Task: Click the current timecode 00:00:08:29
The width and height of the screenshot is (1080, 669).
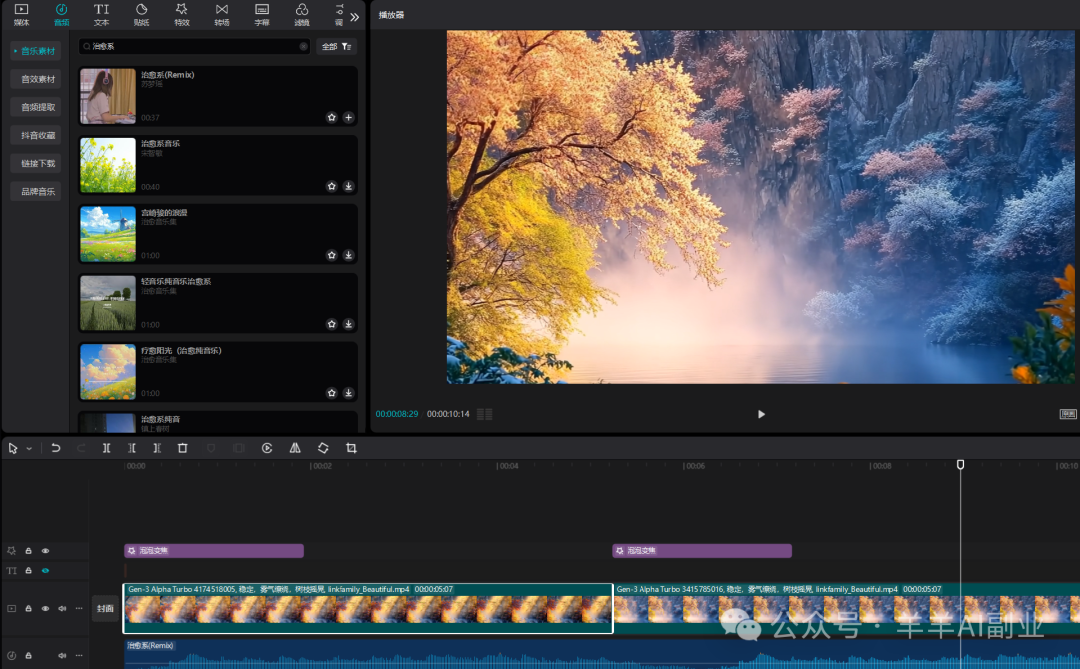Action: click(397, 414)
